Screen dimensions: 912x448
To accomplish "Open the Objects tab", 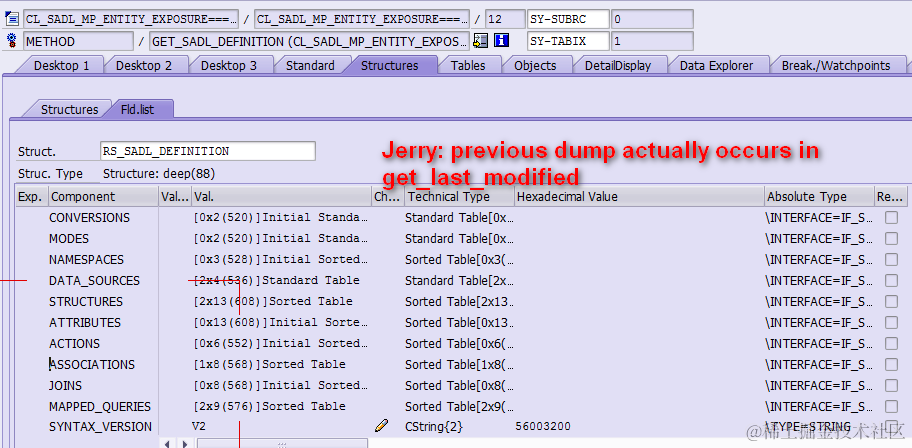I will point(535,65).
